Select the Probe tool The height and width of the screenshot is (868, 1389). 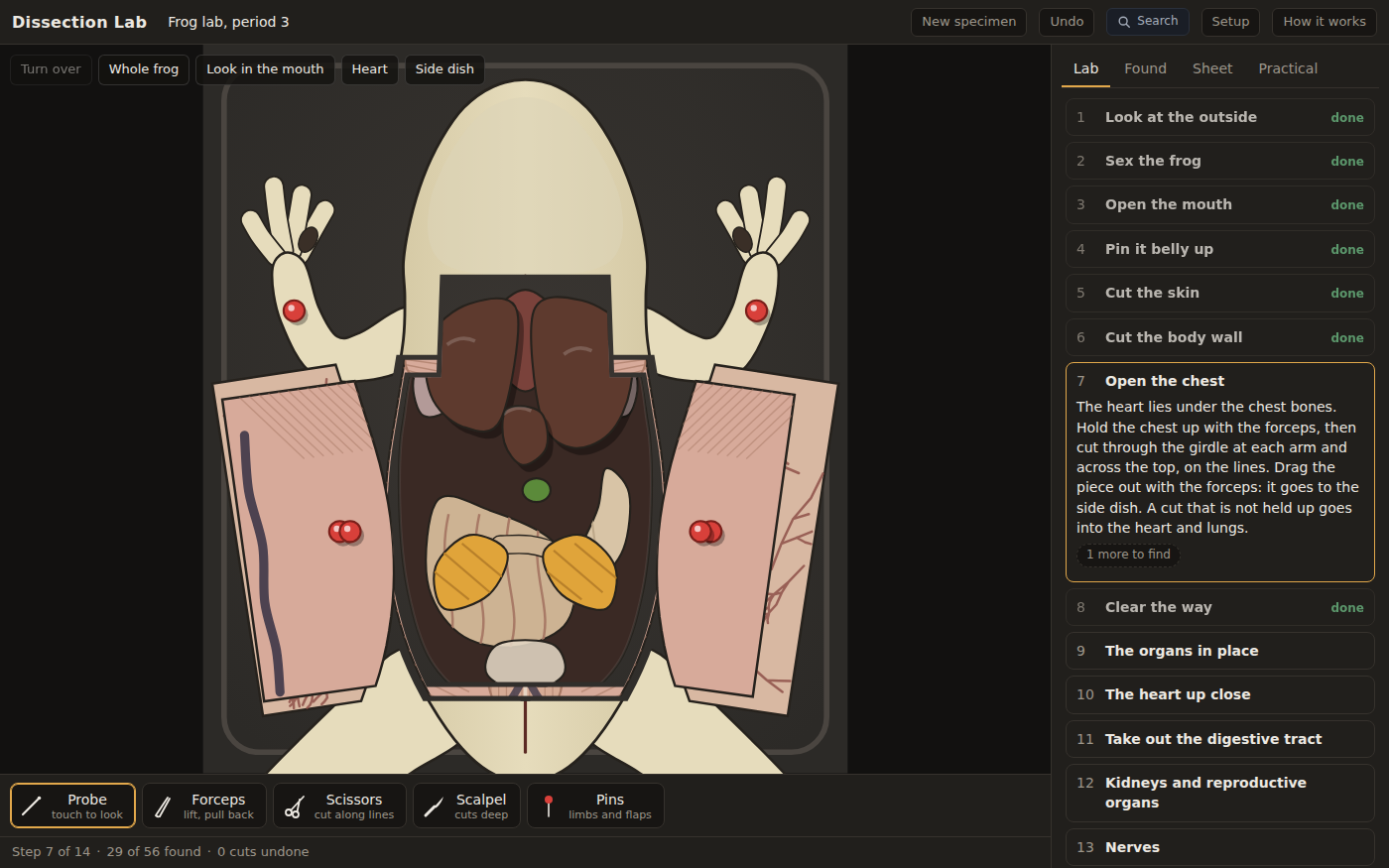coord(72,806)
